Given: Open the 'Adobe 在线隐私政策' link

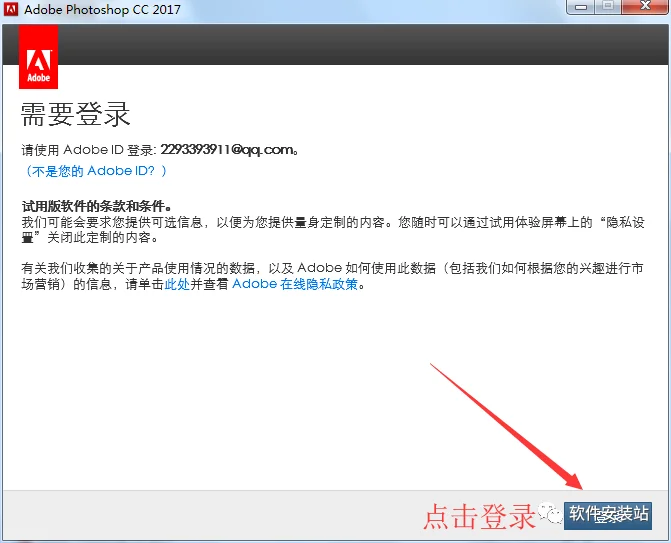Looking at the screenshot, I should (x=295, y=284).
